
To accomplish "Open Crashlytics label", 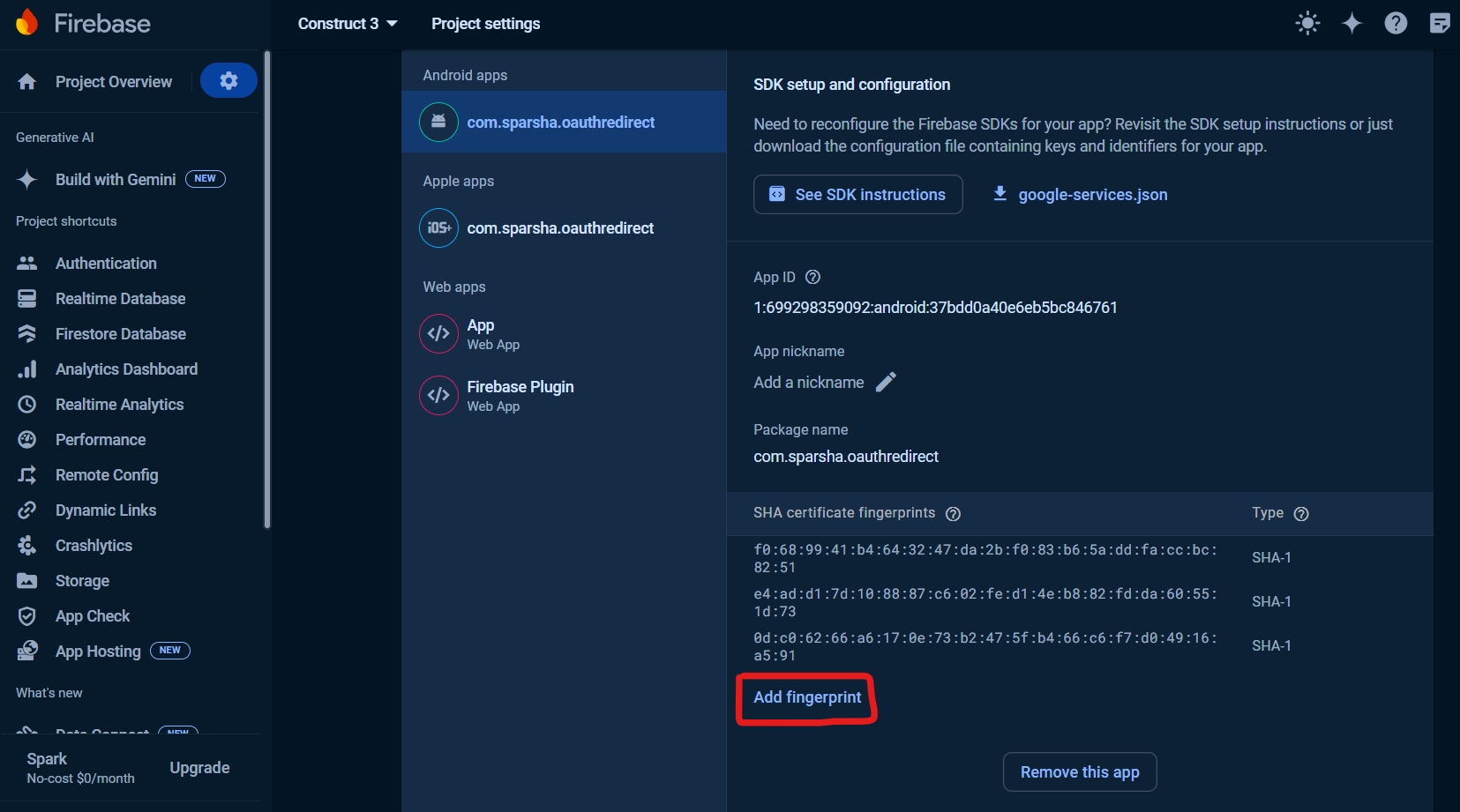I will (x=94, y=546).
